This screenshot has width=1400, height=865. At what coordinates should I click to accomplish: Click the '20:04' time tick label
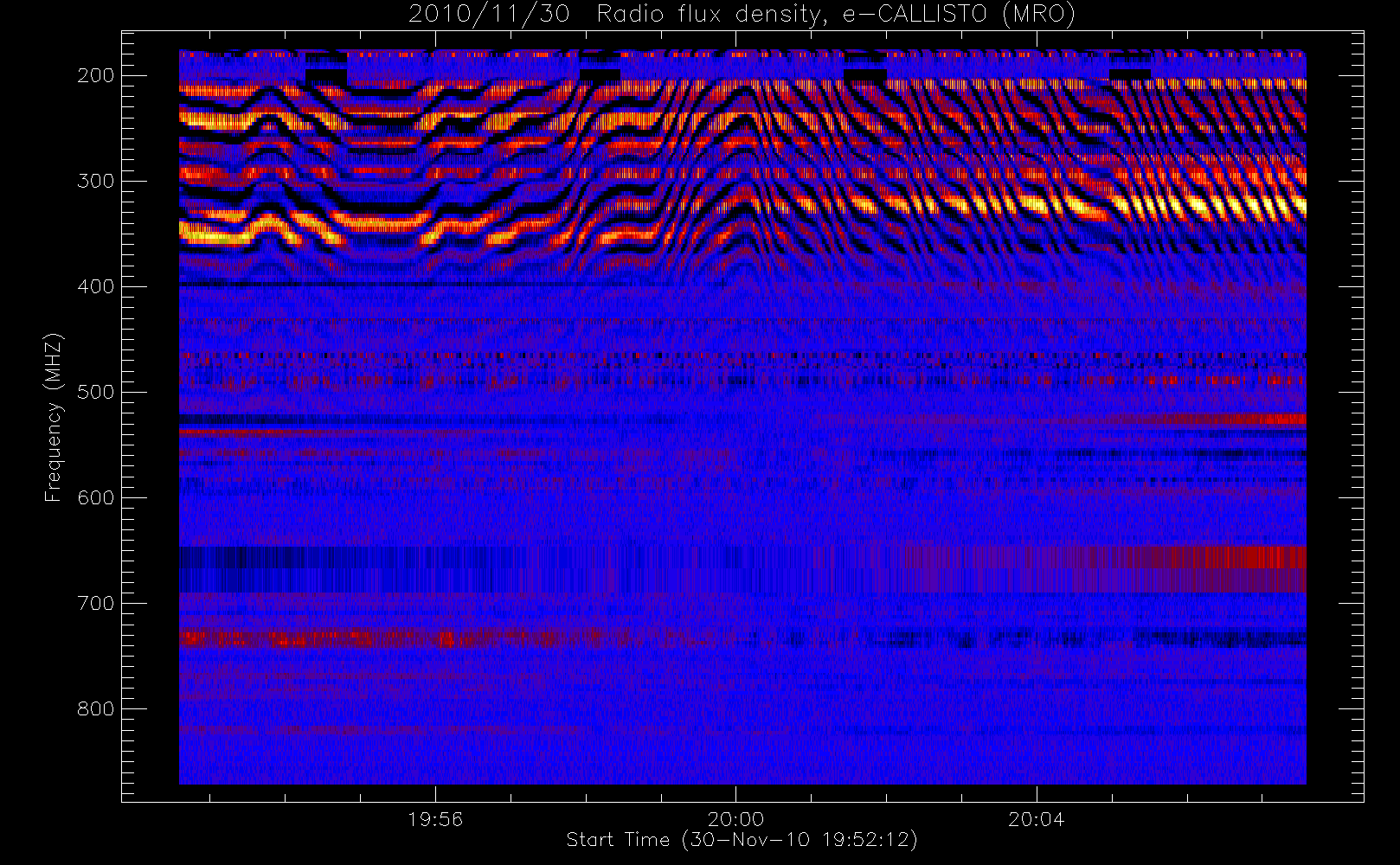click(x=1036, y=819)
